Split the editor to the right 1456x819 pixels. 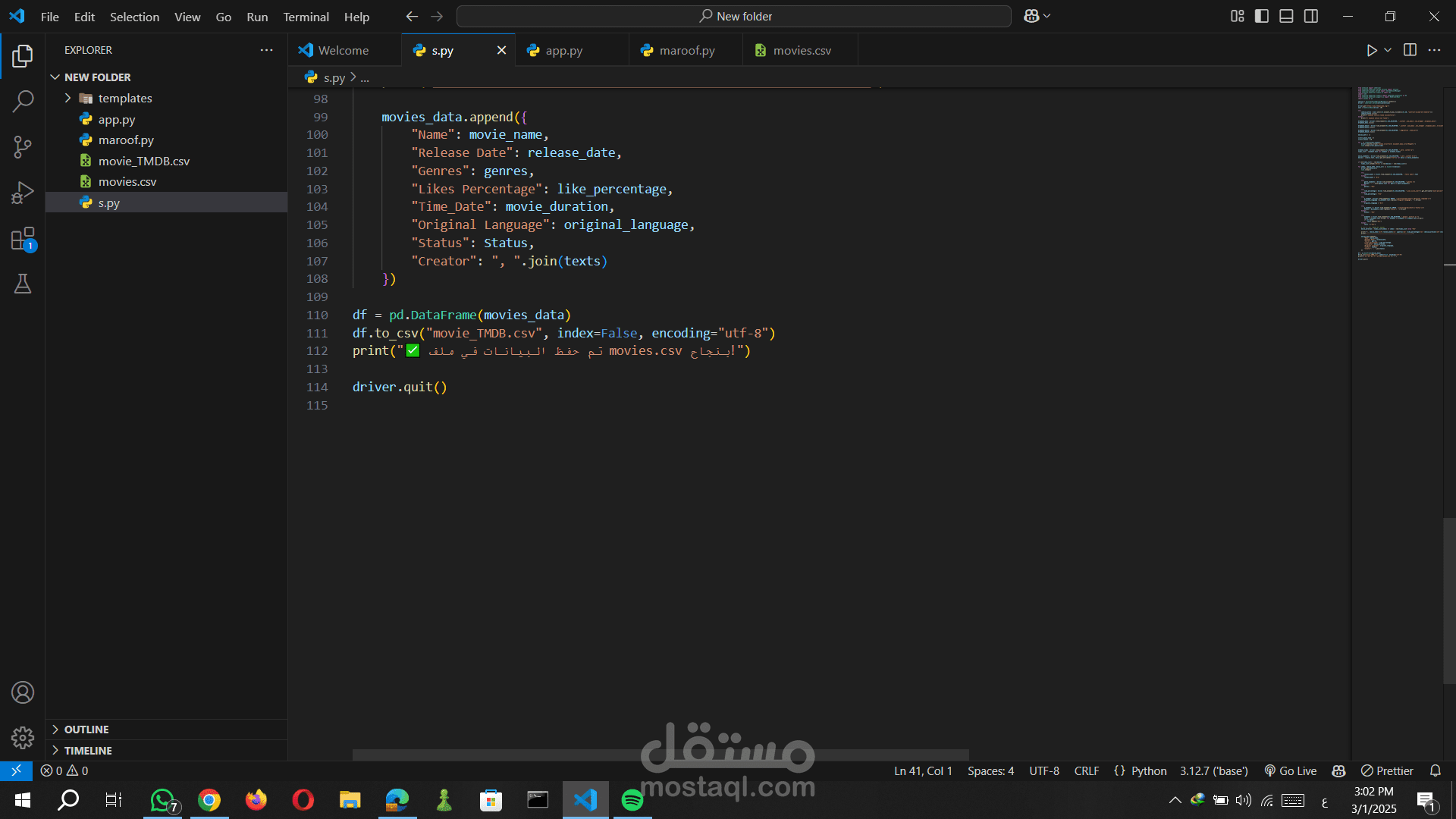tap(1410, 50)
